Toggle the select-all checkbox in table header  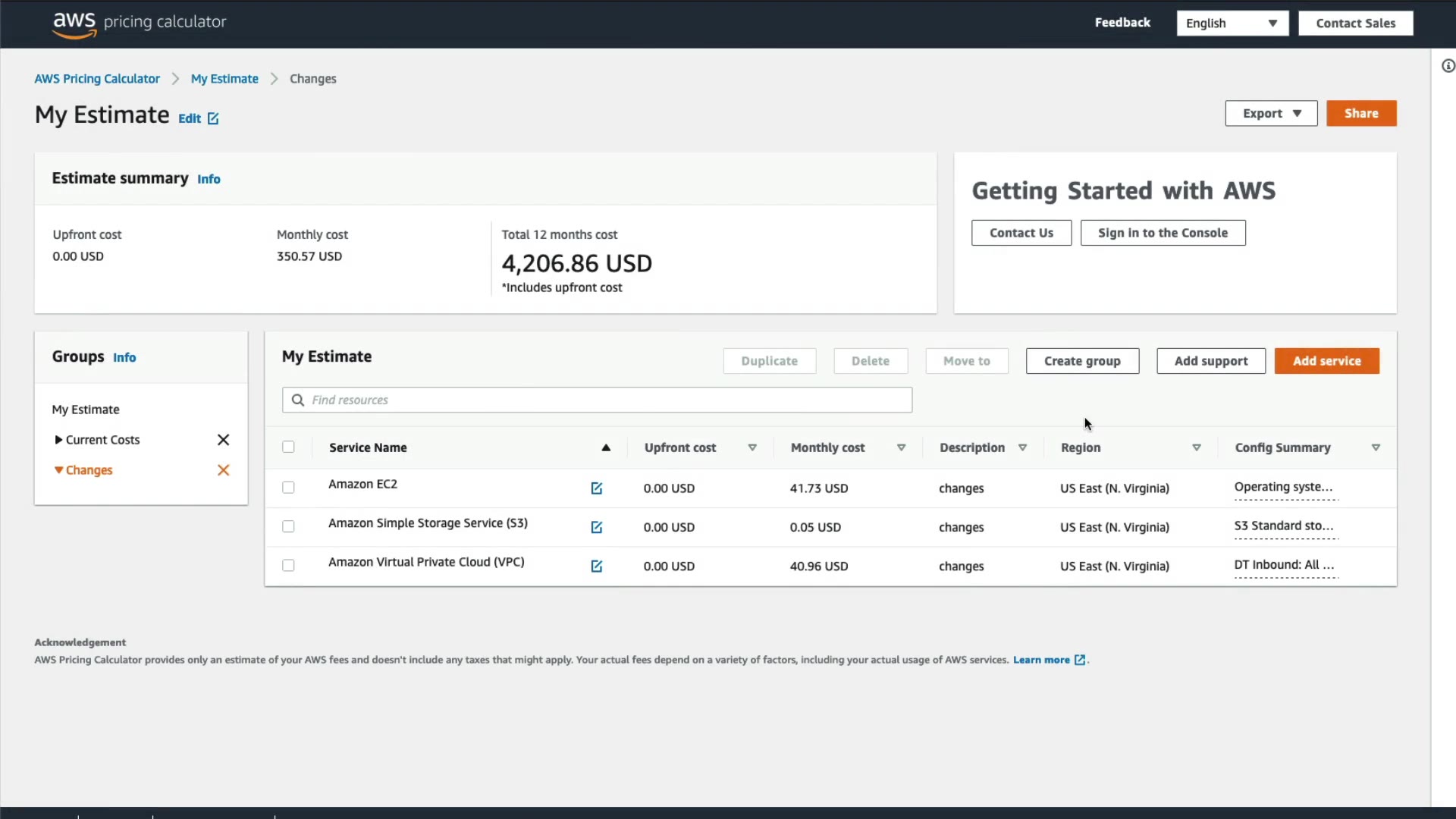coord(288,447)
